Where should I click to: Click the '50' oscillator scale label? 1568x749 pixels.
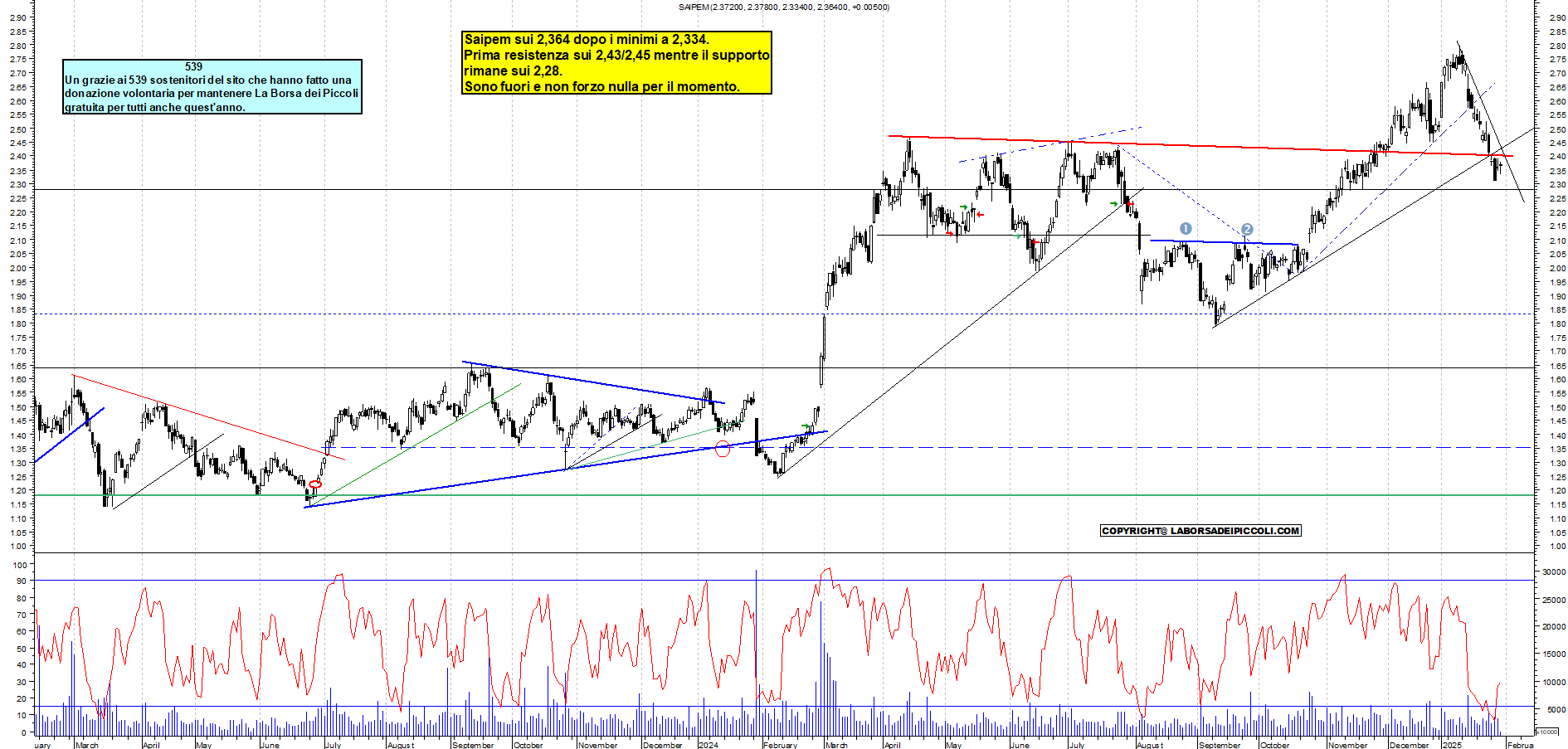[22, 649]
